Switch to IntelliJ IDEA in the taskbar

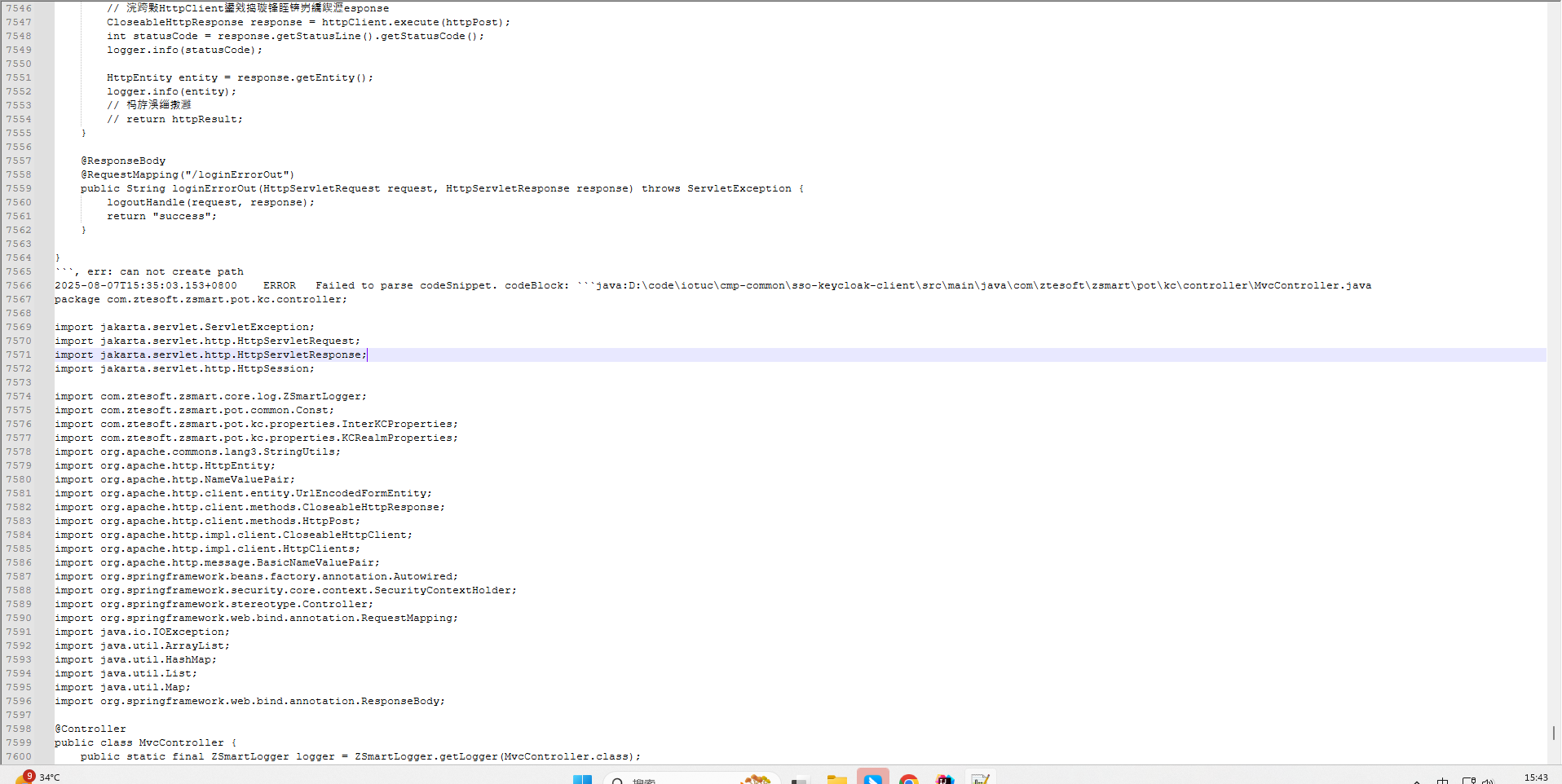944,779
